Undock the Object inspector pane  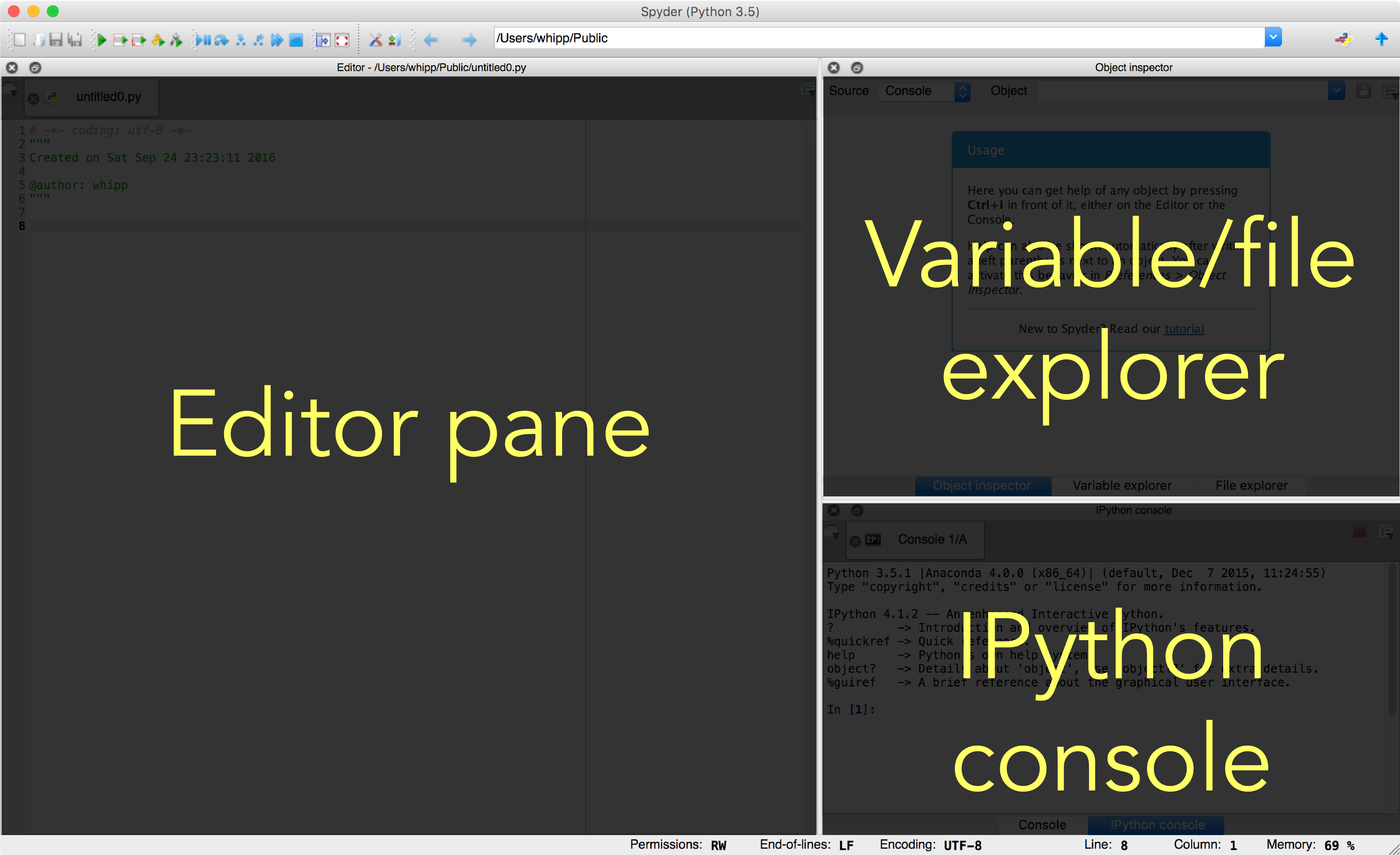[857, 68]
